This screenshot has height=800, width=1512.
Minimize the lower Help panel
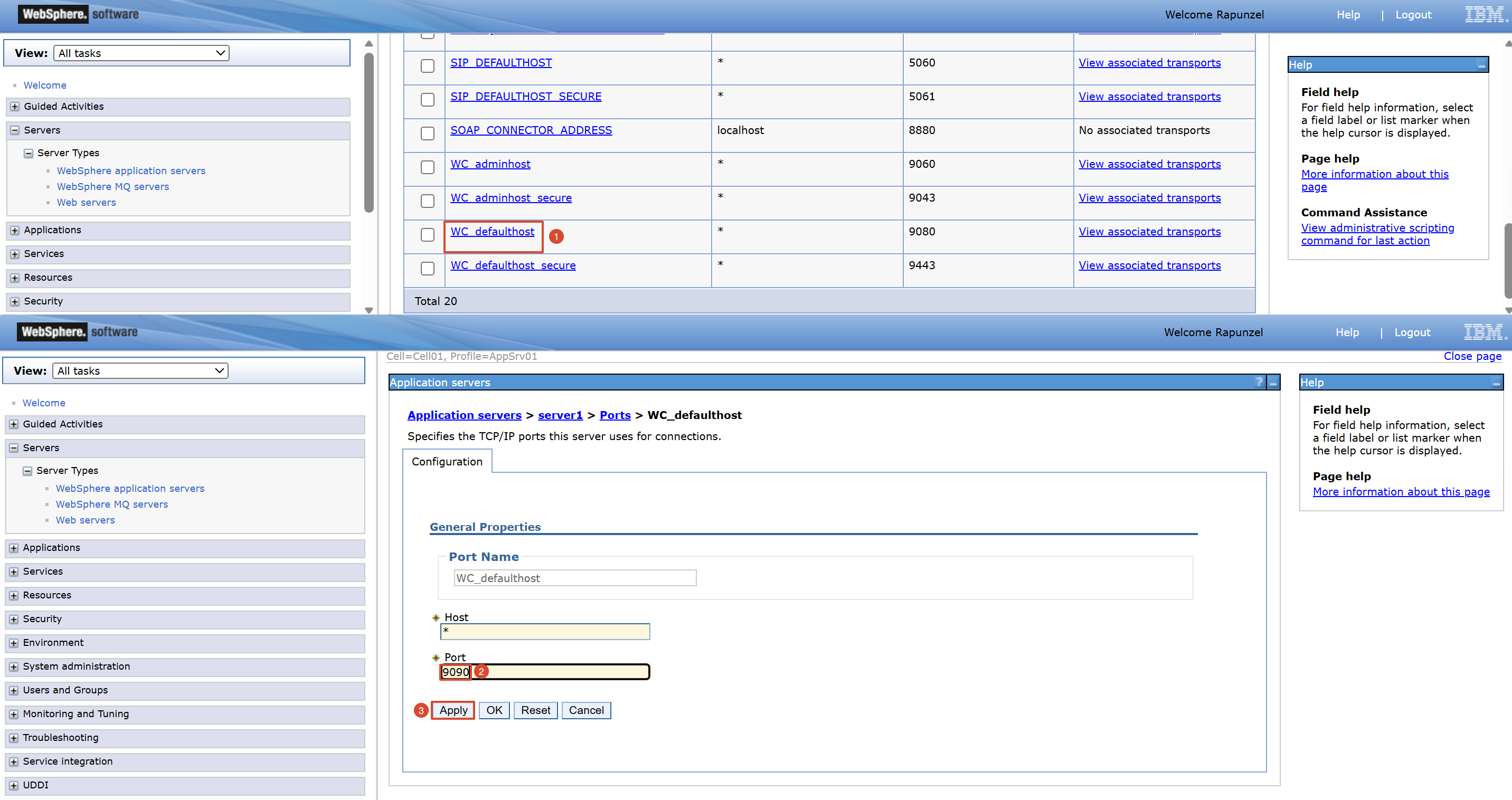pos(1496,383)
